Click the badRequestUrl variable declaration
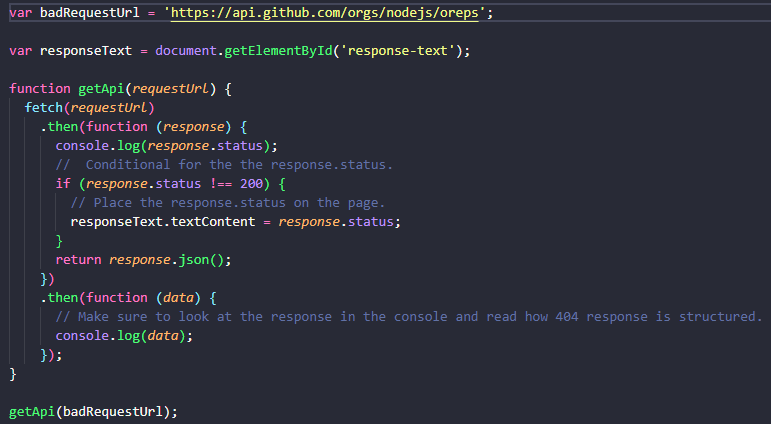This screenshot has height=424, width=771. tap(89, 13)
